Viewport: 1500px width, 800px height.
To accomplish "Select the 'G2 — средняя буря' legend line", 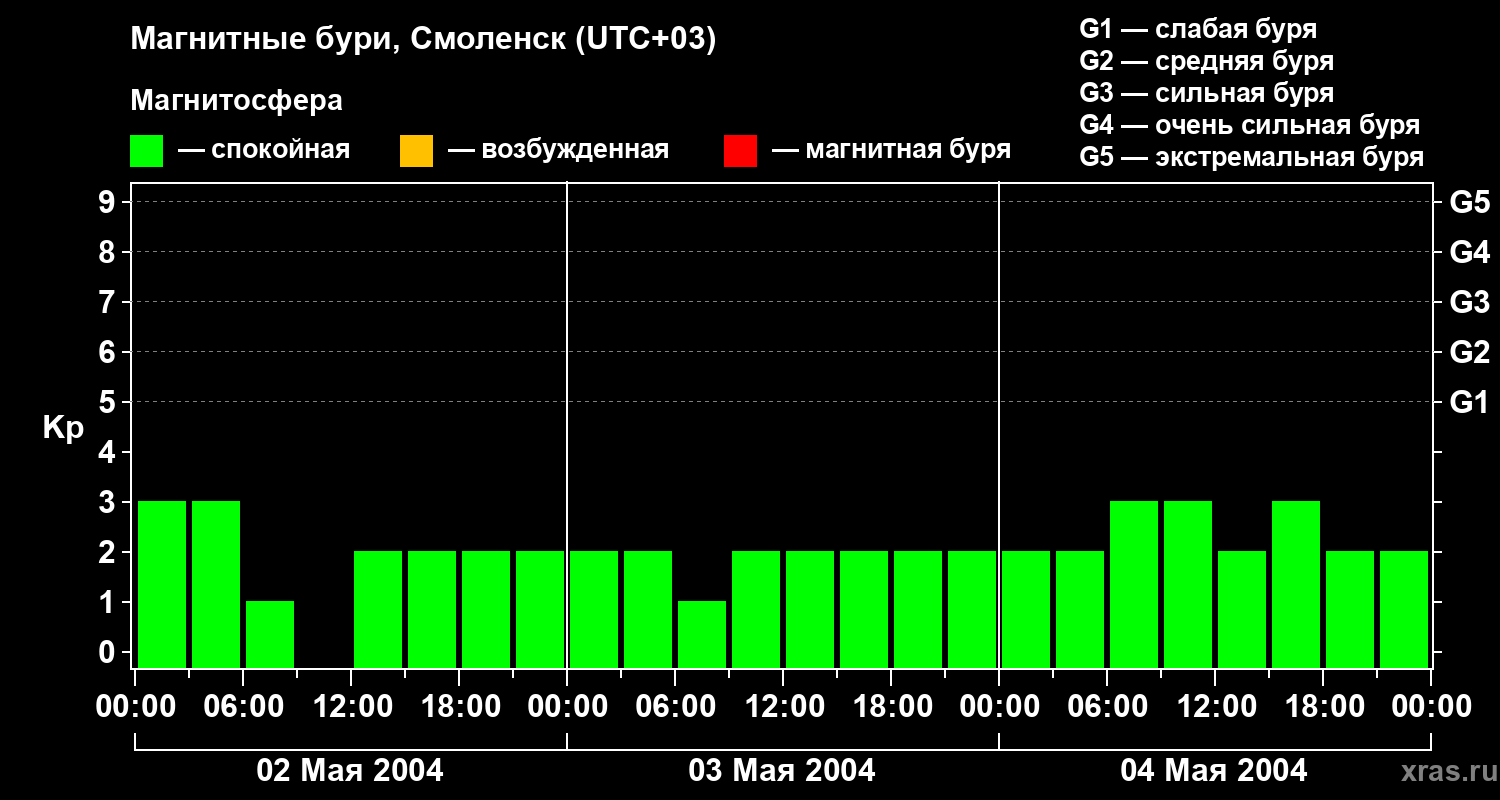I will [1207, 61].
